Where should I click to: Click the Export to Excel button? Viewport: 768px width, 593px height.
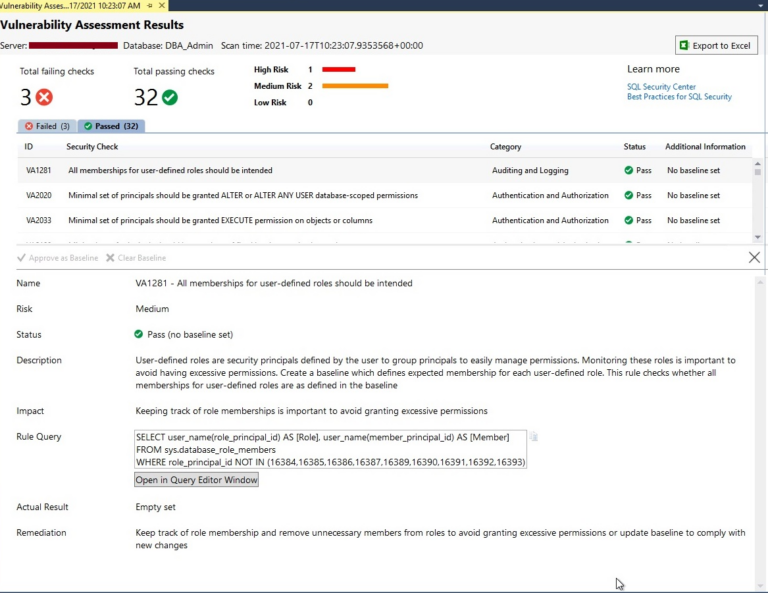(x=716, y=45)
